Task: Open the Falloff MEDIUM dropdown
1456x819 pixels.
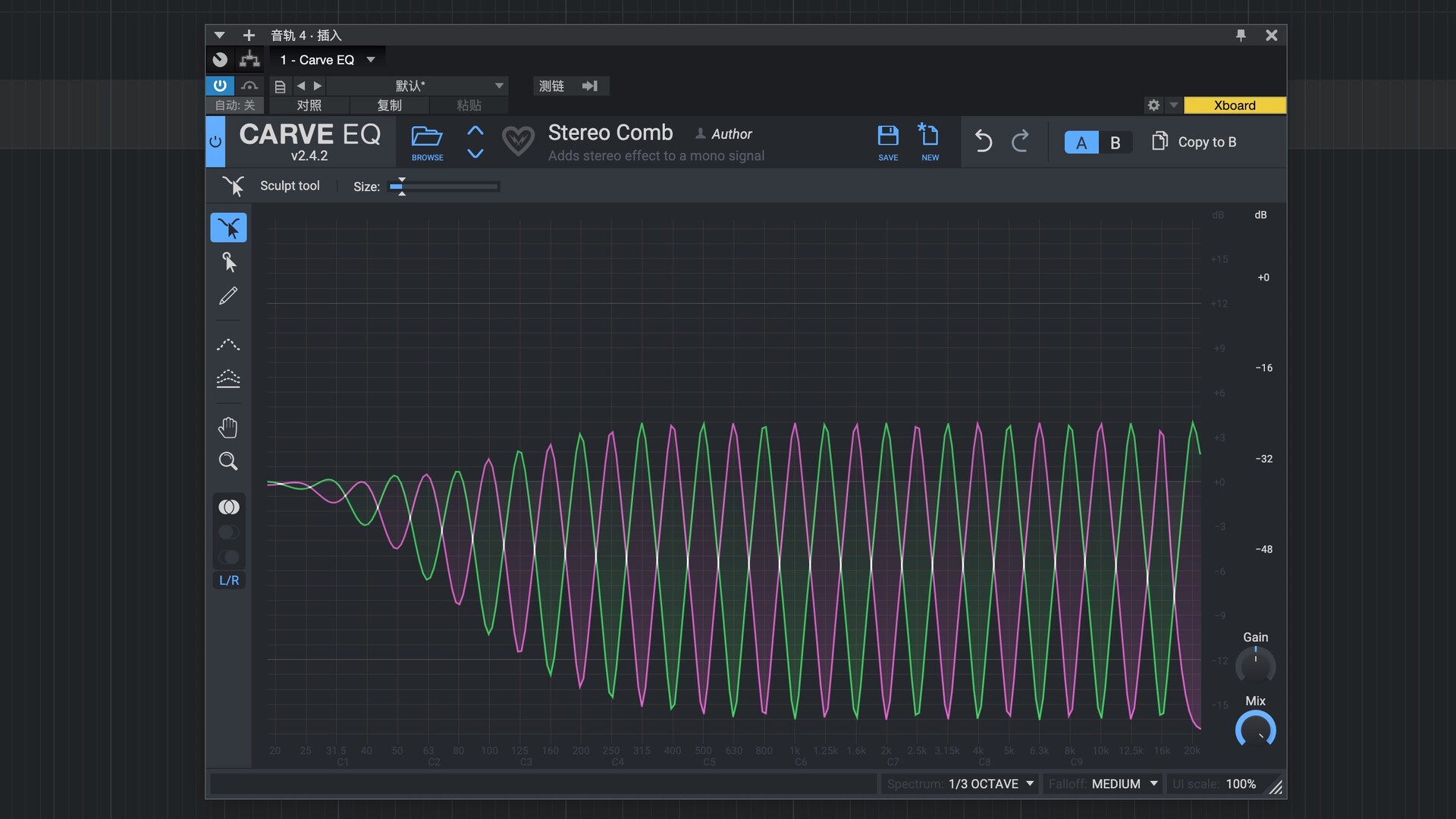Action: [1103, 784]
